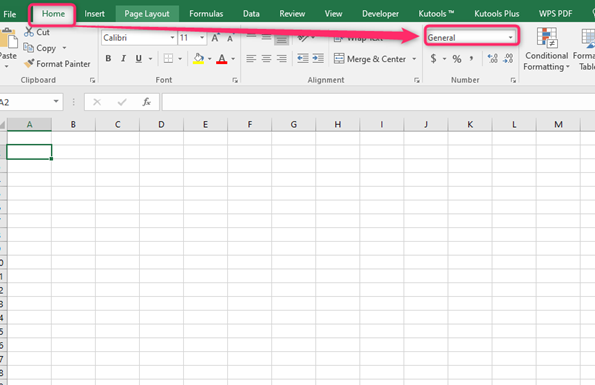
Task: Select column K header
Action: coord(470,124)
